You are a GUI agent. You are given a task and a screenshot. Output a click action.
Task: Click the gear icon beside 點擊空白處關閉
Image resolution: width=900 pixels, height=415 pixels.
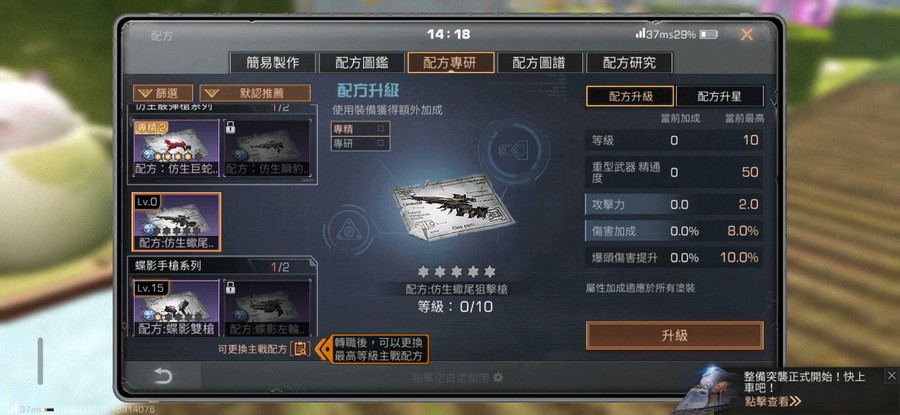(x=498, y=378)
